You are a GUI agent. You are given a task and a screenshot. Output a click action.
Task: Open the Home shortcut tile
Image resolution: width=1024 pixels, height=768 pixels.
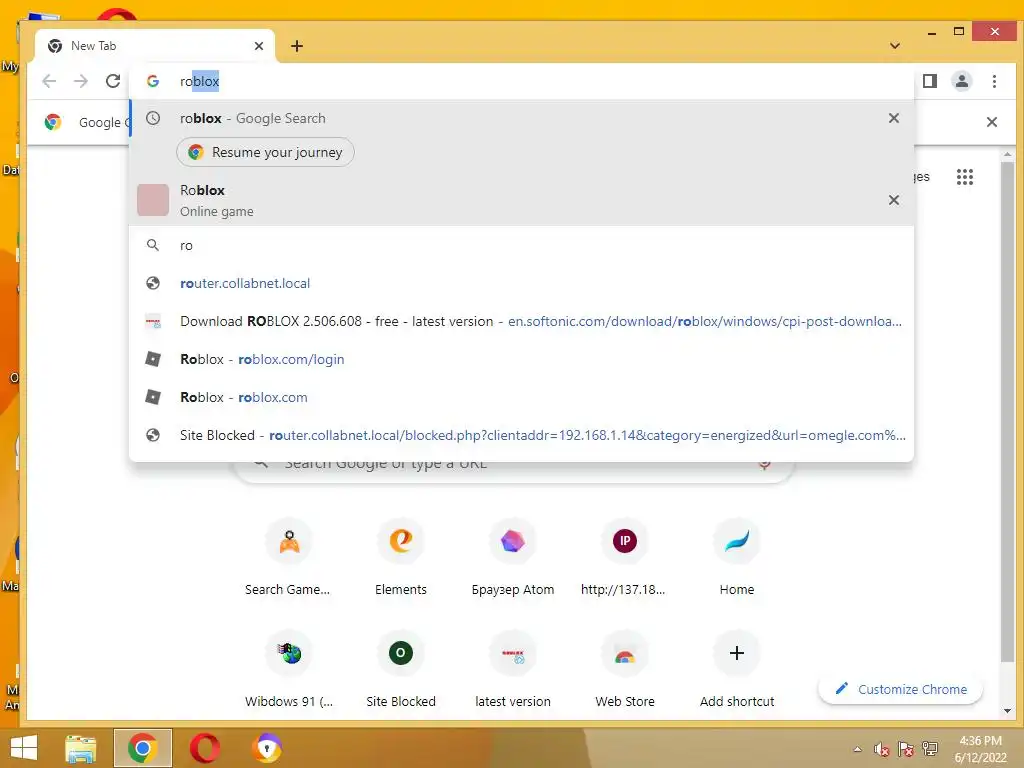click(737, 557)
